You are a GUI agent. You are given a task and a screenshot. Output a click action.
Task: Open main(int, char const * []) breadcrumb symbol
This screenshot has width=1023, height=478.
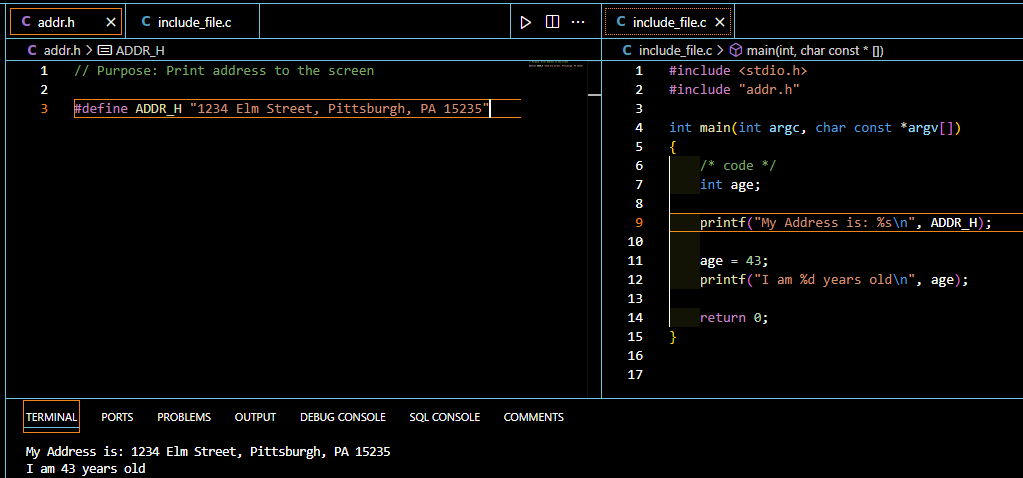[x=815, y=50]
